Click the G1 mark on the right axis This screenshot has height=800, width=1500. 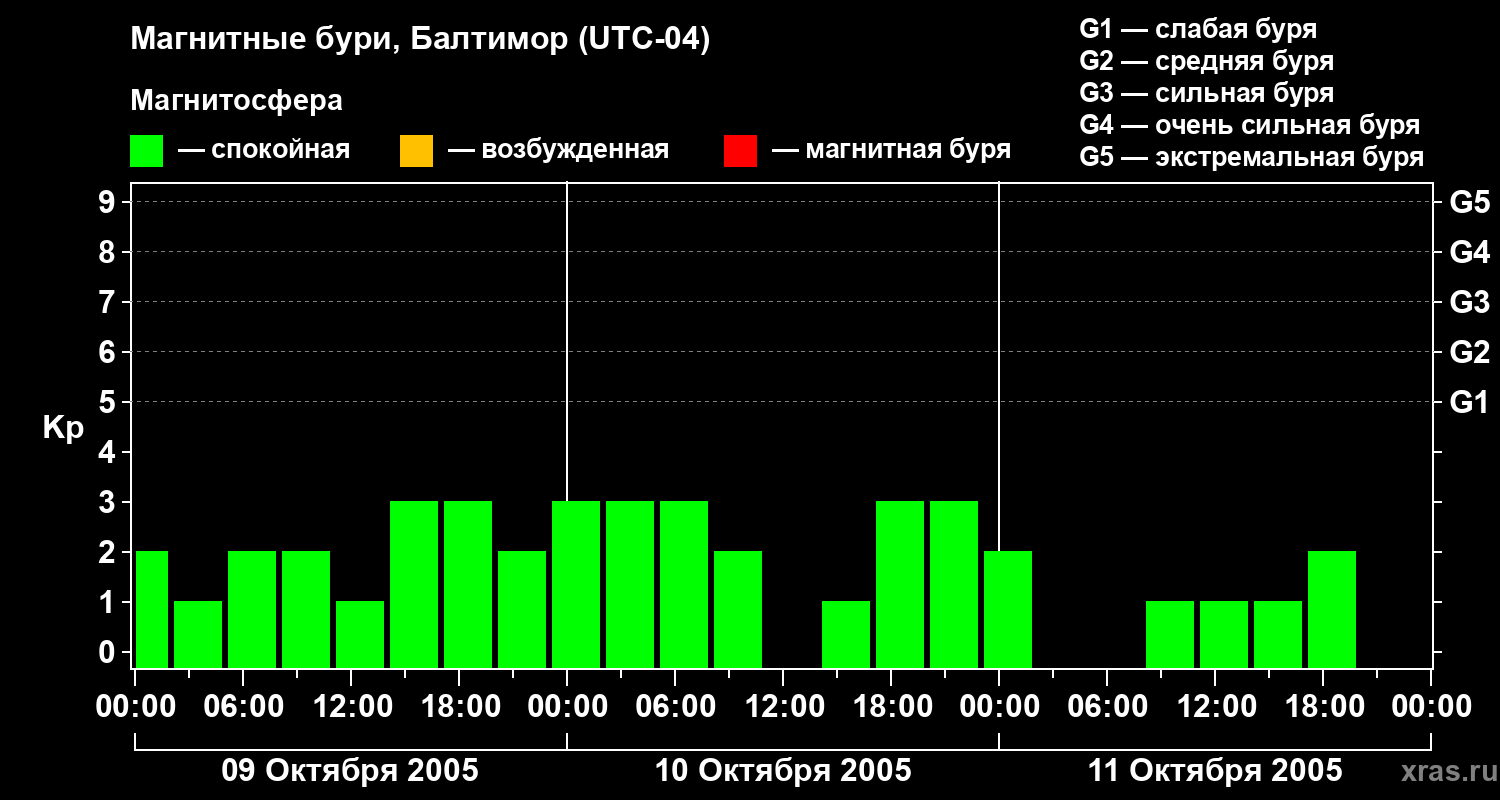coord(1470,402)
